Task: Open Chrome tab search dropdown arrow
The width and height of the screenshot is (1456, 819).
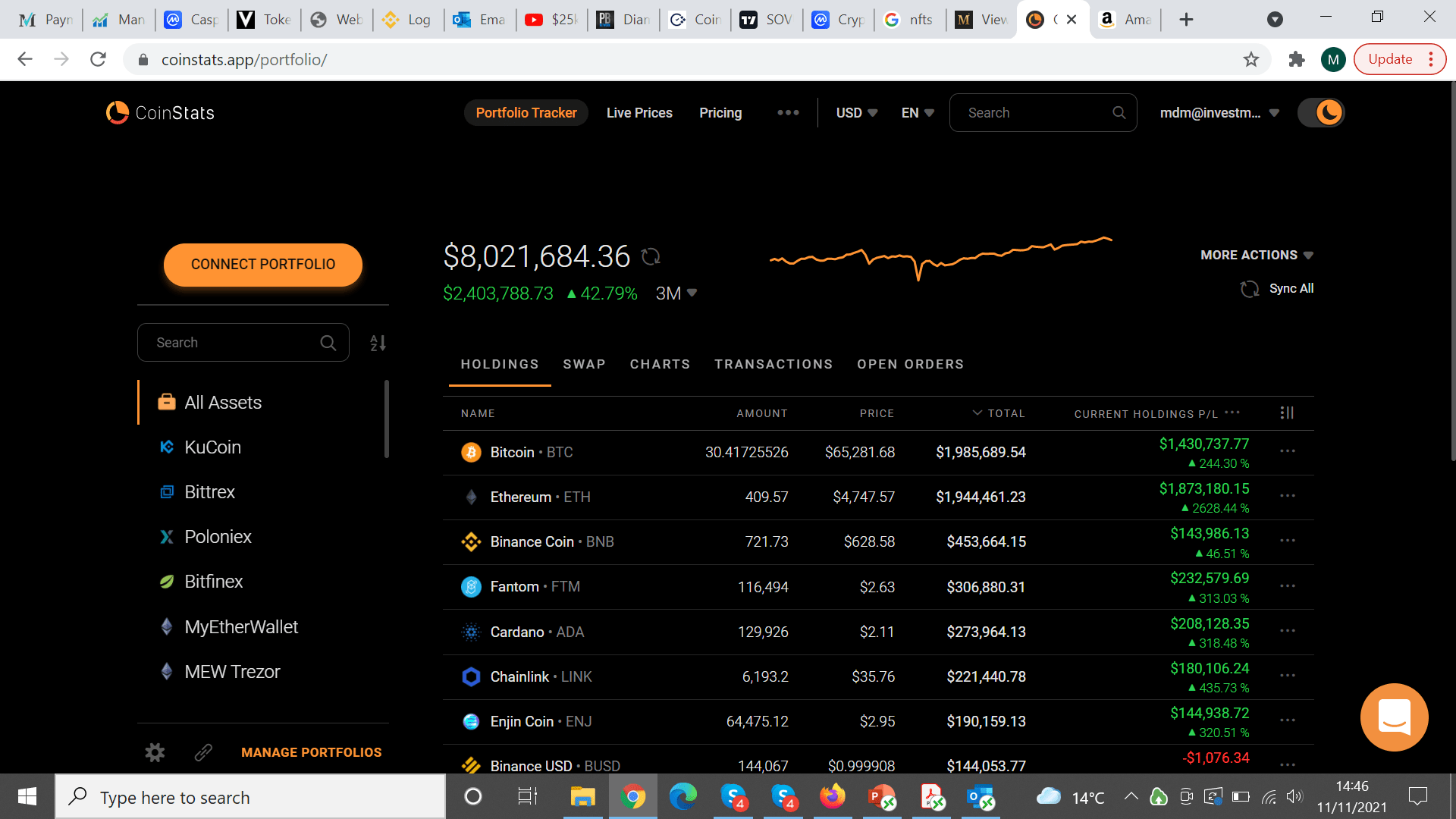Action: coord(1275,20)
